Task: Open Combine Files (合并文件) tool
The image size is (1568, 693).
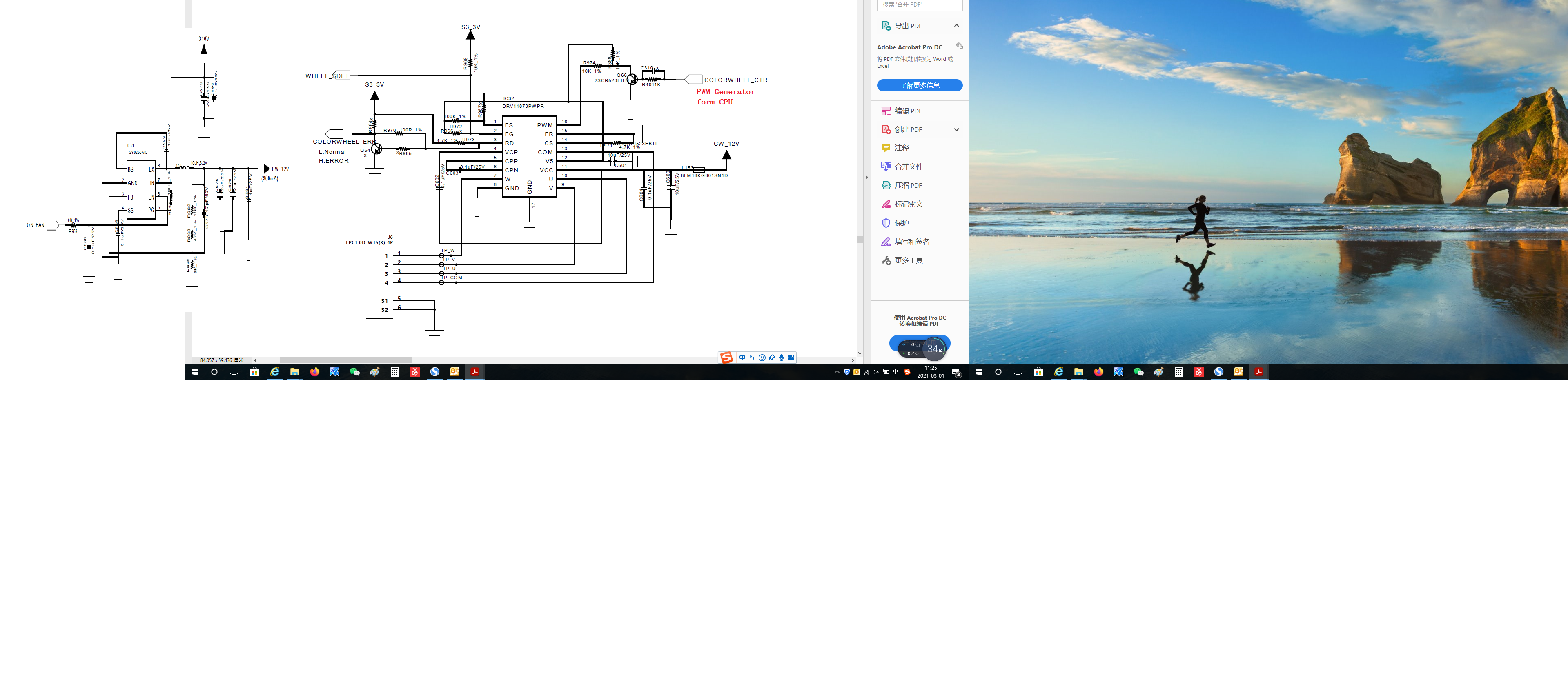Action: tap(908, 167)
